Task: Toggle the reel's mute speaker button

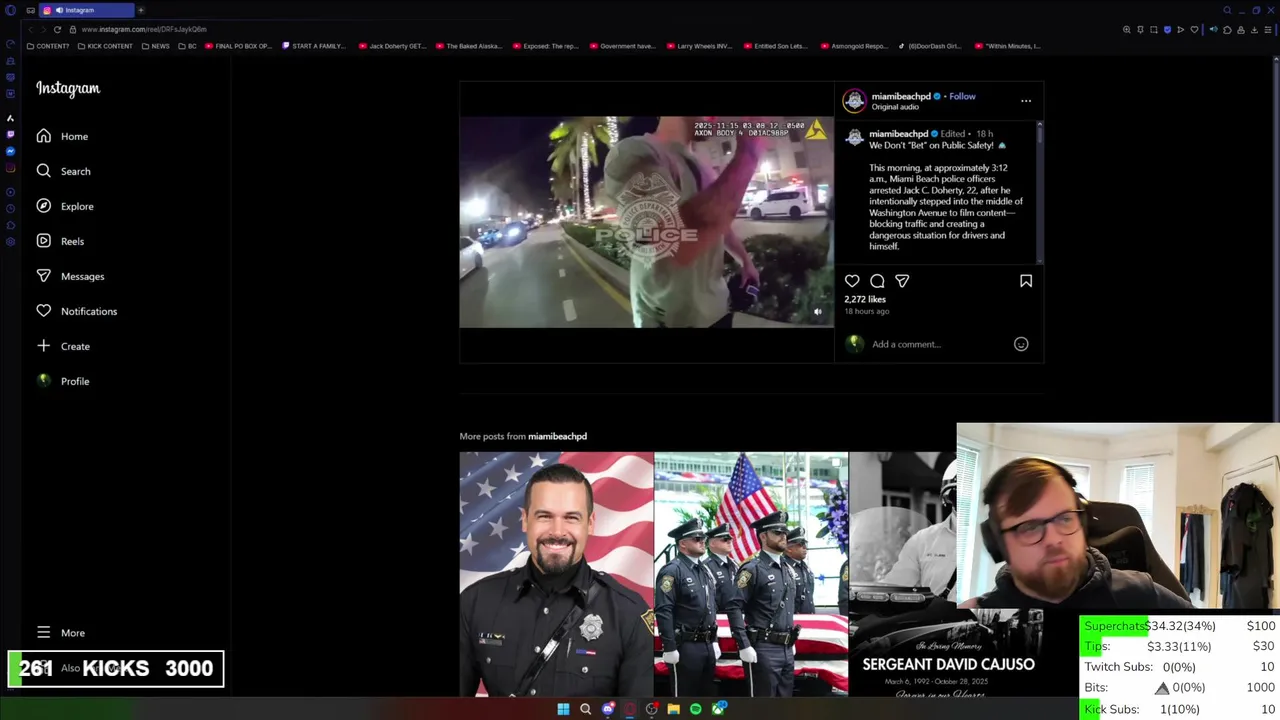Action: point(817,312)
